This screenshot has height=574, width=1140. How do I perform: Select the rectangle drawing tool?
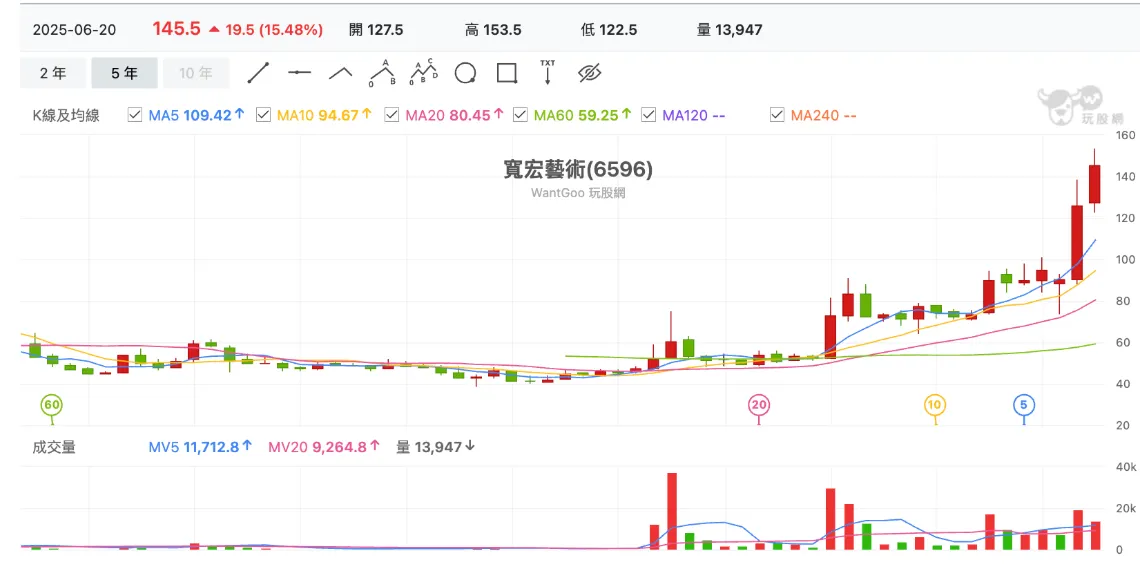tap(507, 73)
